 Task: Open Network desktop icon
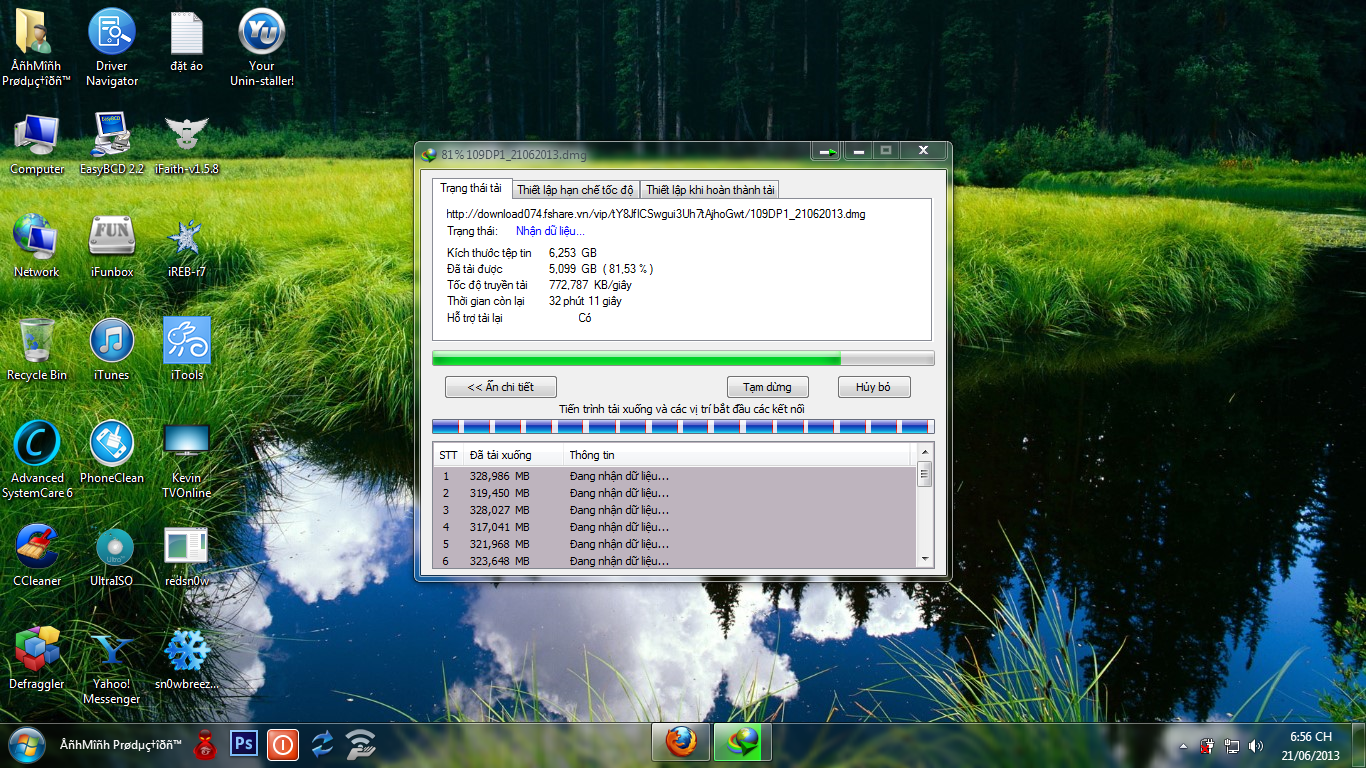[x=37, y=247]
